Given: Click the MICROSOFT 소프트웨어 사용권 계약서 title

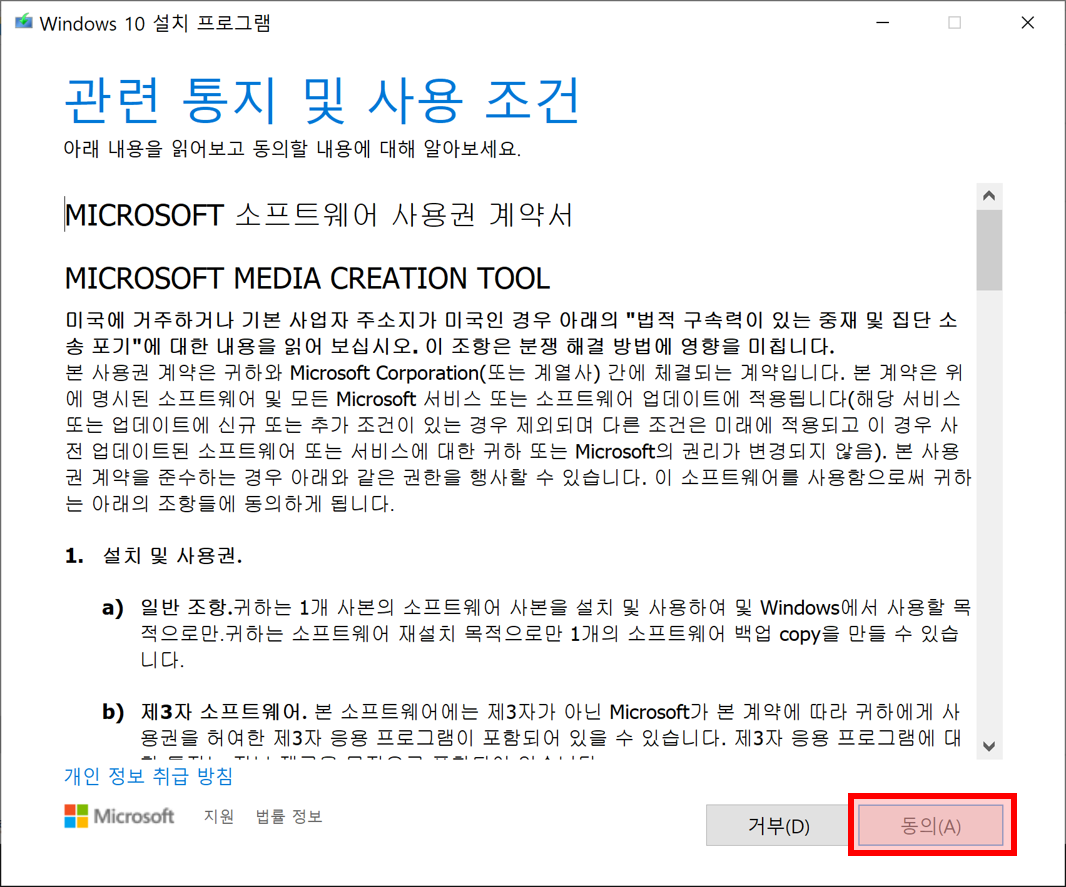Looking at the screenshot, I should pyautogui.click(x=319, y=215).
